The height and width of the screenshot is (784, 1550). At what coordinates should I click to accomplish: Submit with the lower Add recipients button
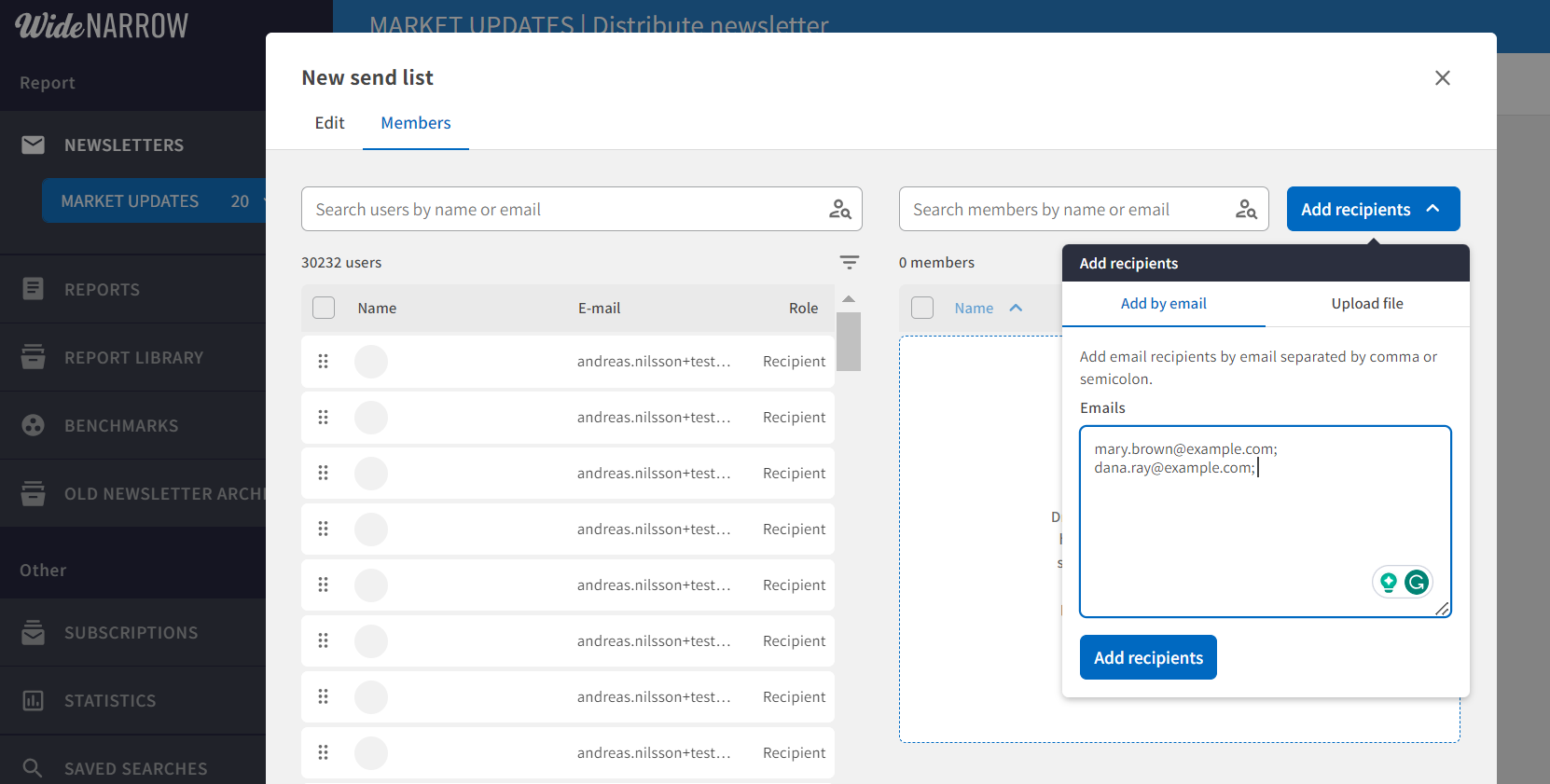point(1148,657)
